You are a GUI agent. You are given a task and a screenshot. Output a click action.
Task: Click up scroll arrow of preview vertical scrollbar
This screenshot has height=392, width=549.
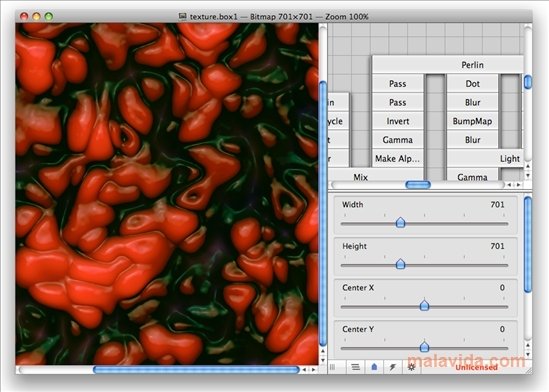323,351
